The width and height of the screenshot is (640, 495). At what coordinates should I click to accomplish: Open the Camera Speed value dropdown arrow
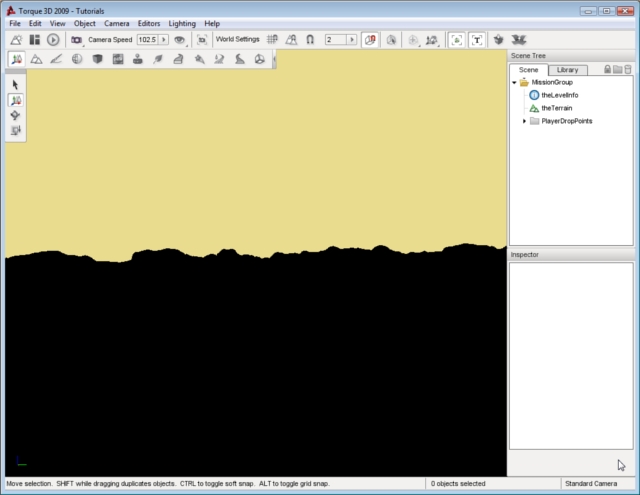(164, 39)
